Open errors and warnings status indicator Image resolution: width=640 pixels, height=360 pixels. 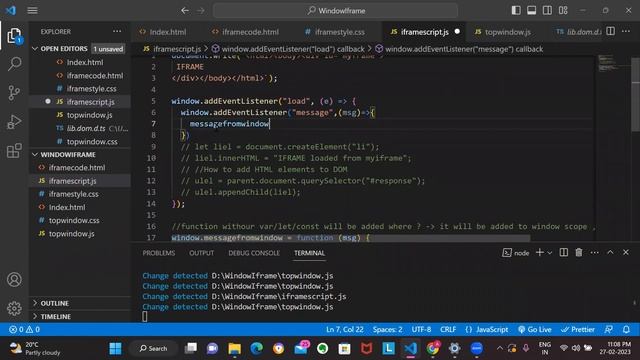(24, 329)
